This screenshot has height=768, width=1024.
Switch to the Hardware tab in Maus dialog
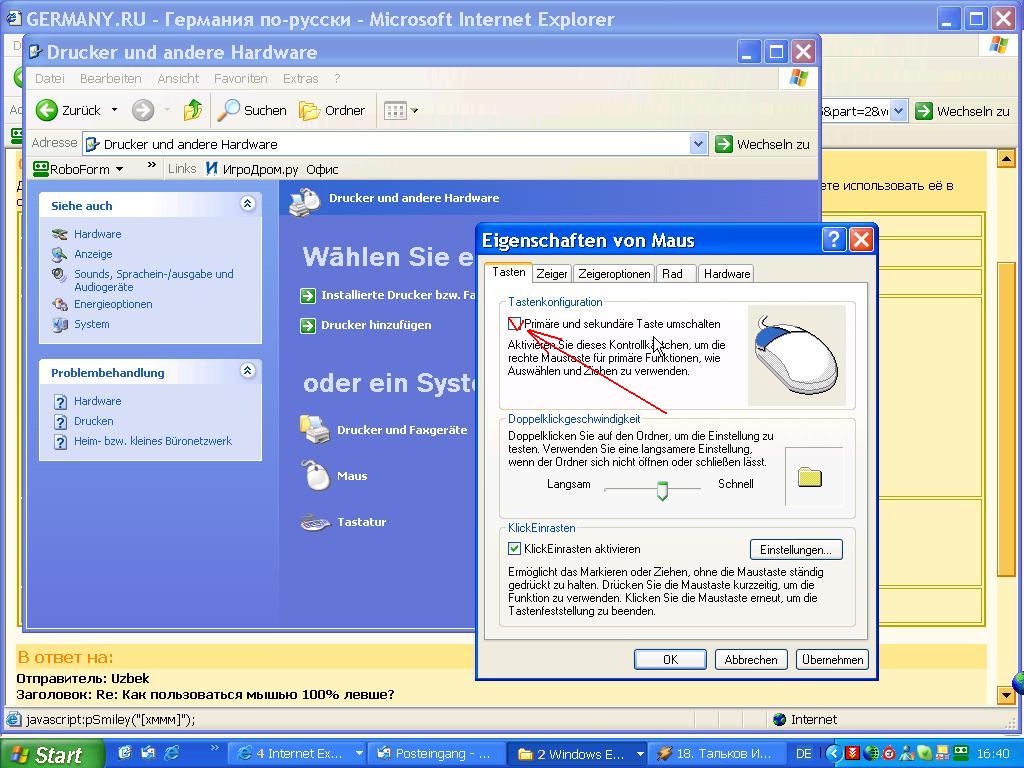click(726, 274)
